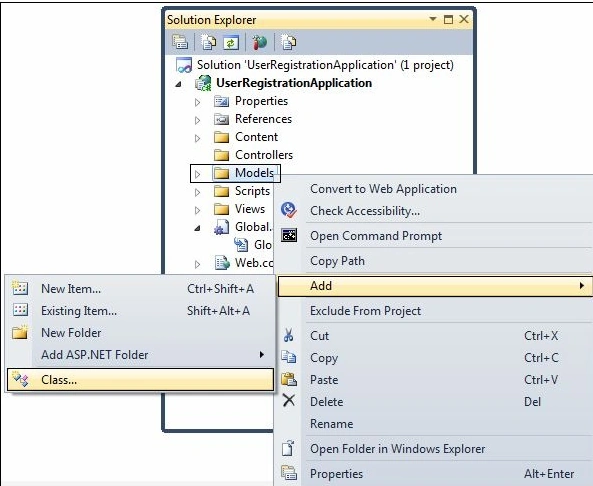The width and height of the screenshot is (593, 486).
Task: Click the Nest Related Files toolbar icon
Action: (289, 42)
